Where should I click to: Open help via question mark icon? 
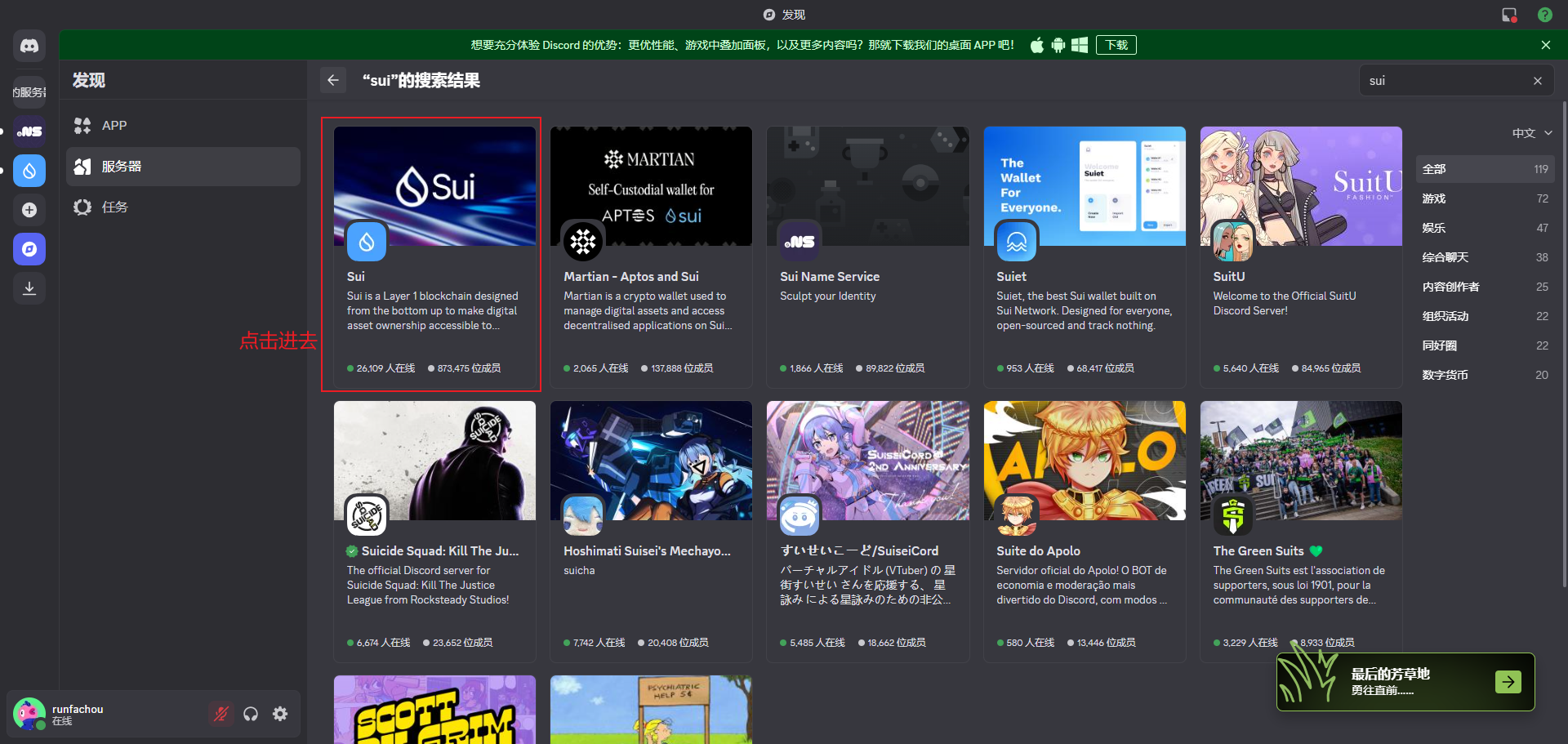point(1545,15)
